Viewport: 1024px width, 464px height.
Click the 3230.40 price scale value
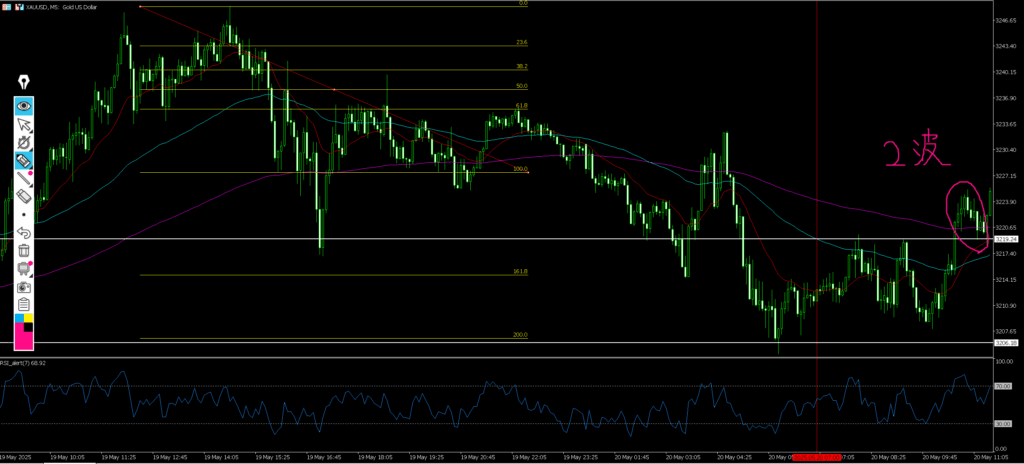click(x=1005, y=150)
